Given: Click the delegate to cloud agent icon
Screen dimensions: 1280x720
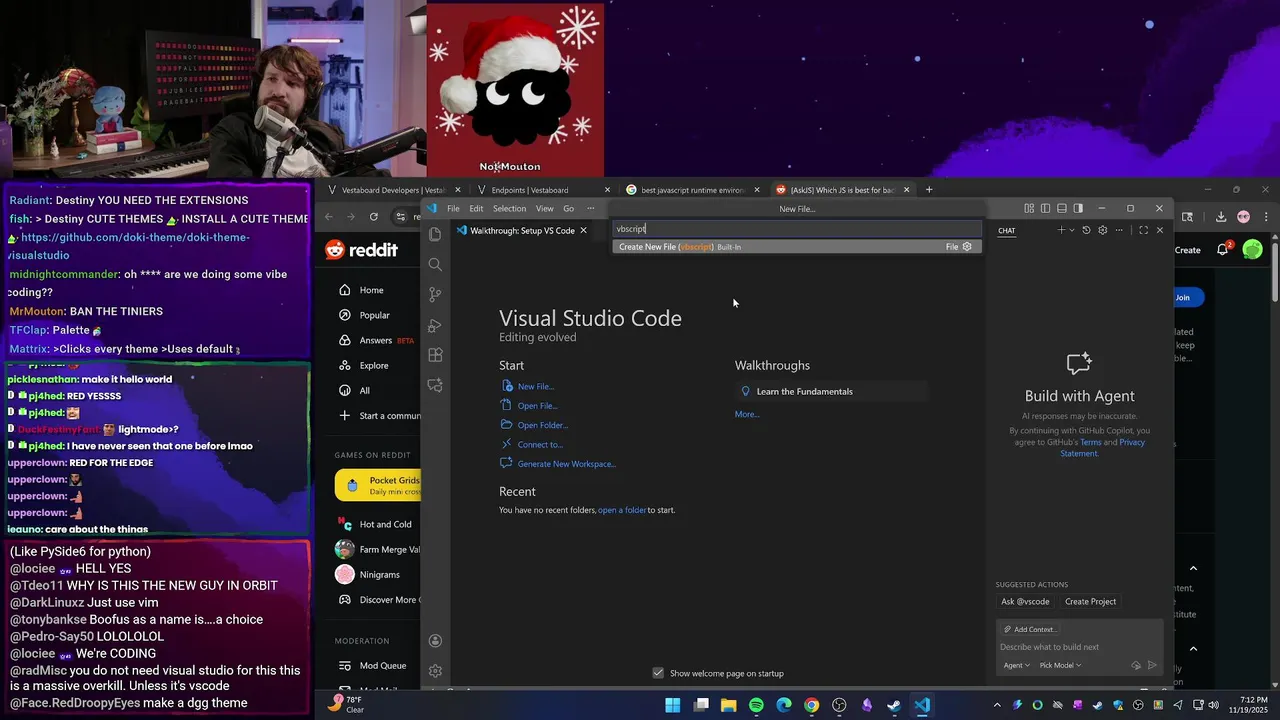Looking at the screenshot, I should [1136, 665].
